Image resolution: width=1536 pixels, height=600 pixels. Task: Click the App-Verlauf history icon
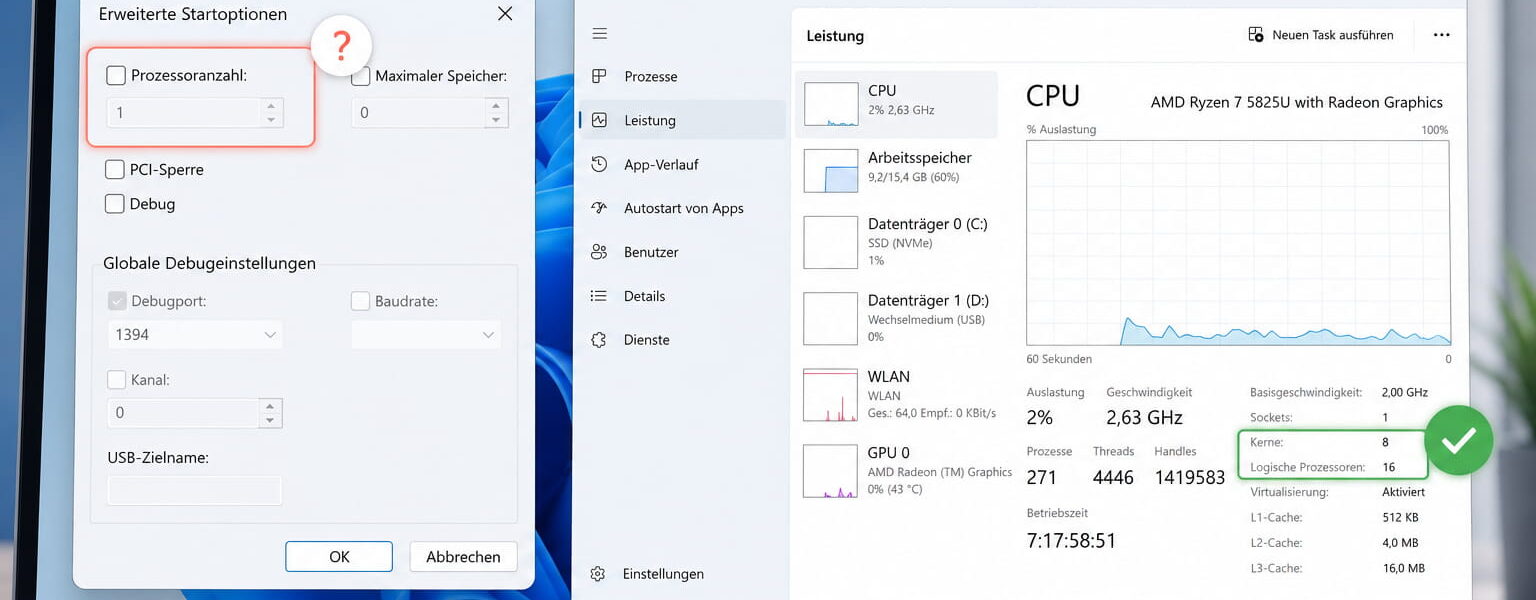(599, 164)
